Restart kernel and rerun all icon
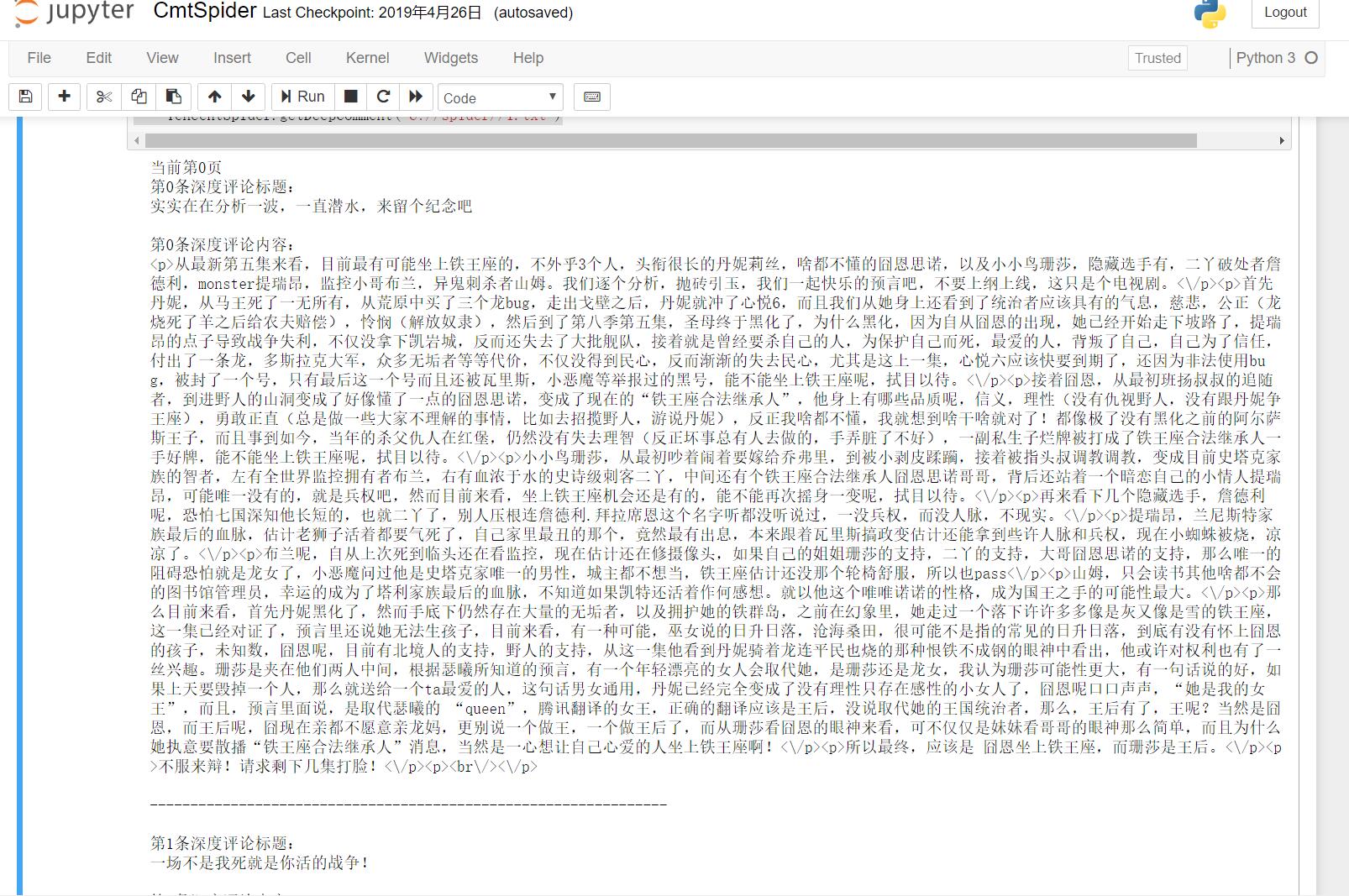The width and height of the screenshot is (1349, 896). 417,97
